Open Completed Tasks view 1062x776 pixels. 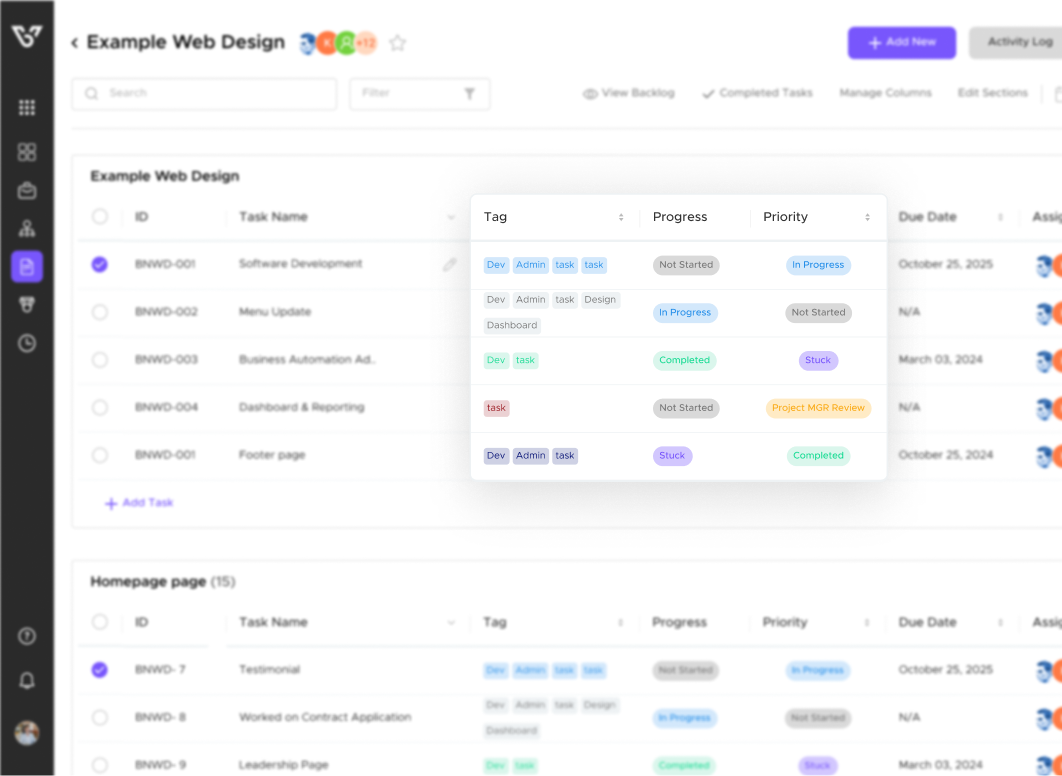click(x=757, y=93)
